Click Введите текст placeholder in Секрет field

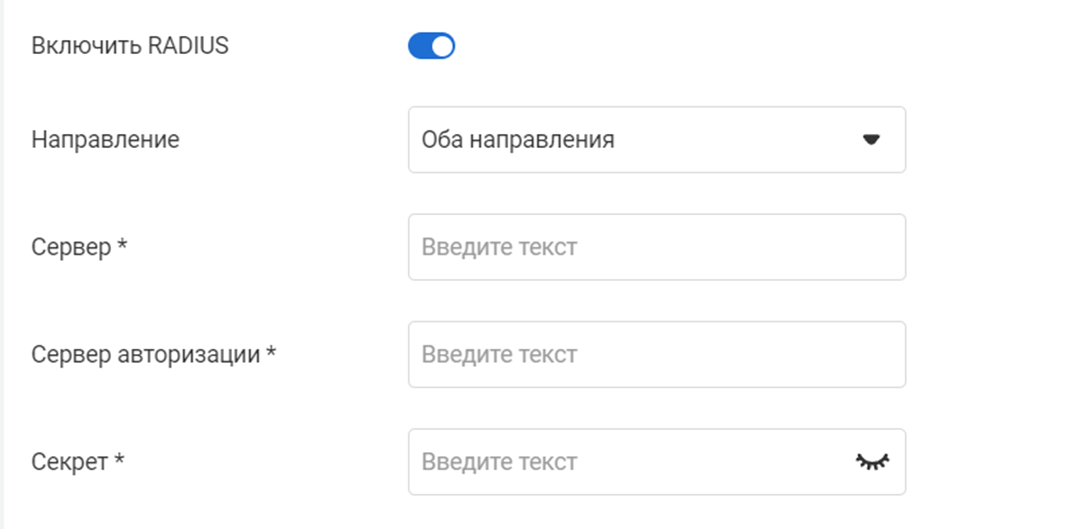point(499,462)
